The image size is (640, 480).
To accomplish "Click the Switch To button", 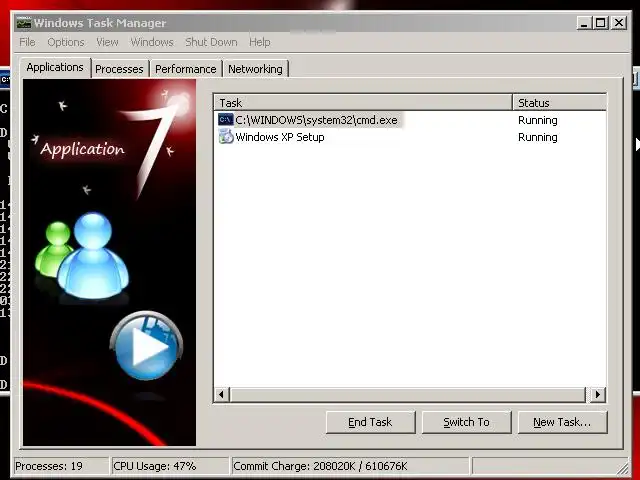I will click(466, 422).
